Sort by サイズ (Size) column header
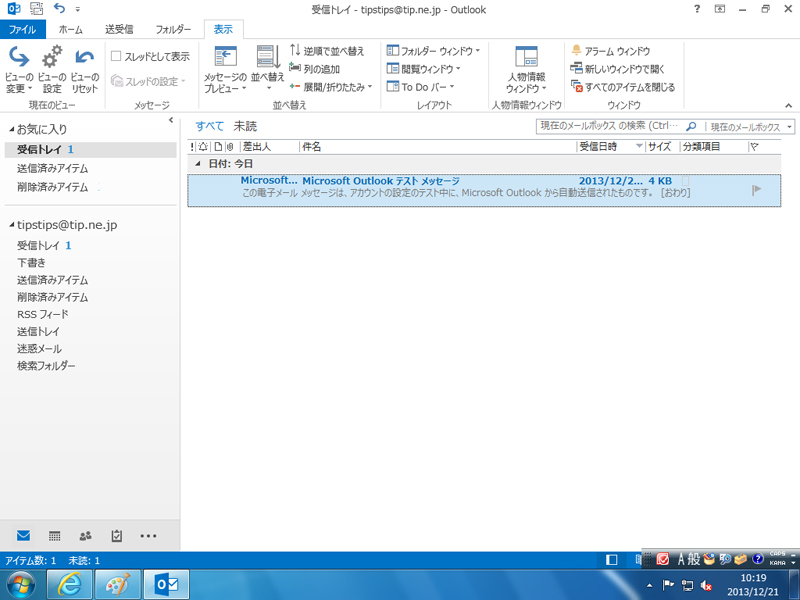The width and height of the screenshot is (800, 600). 662,147
